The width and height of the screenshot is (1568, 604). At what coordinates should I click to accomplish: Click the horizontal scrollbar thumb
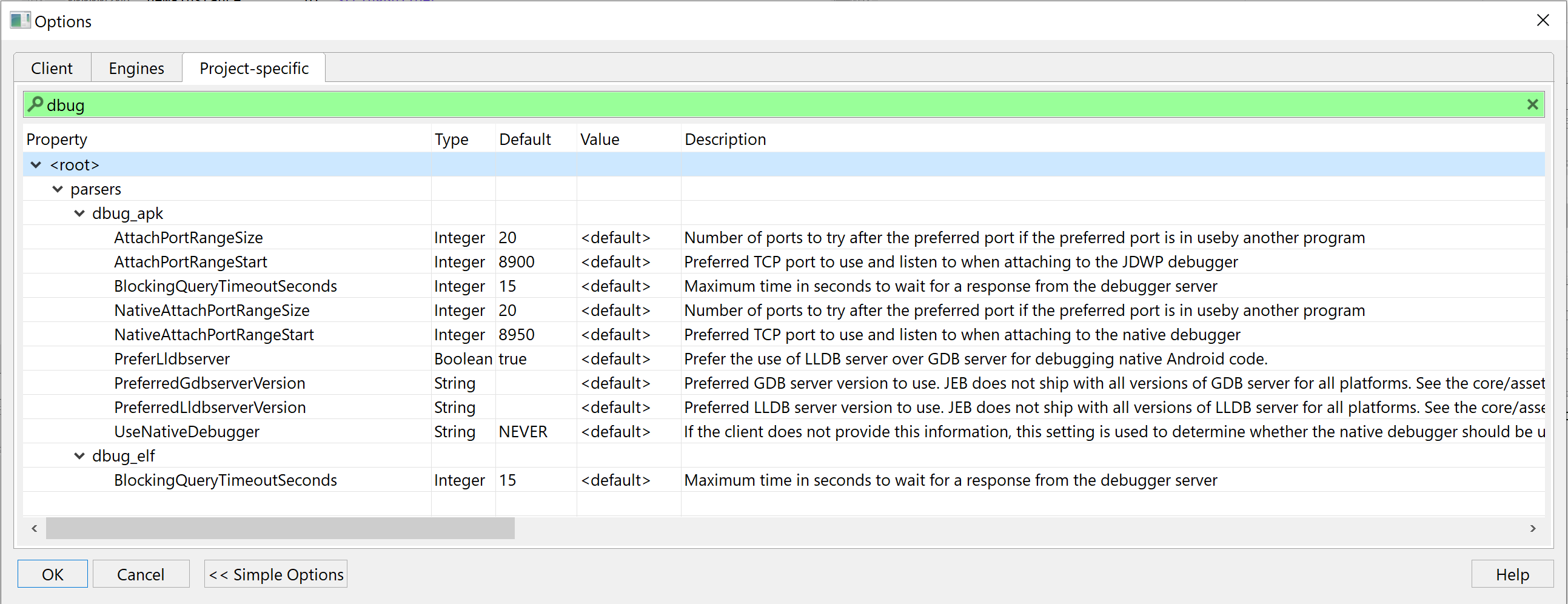tap(280, 529)
